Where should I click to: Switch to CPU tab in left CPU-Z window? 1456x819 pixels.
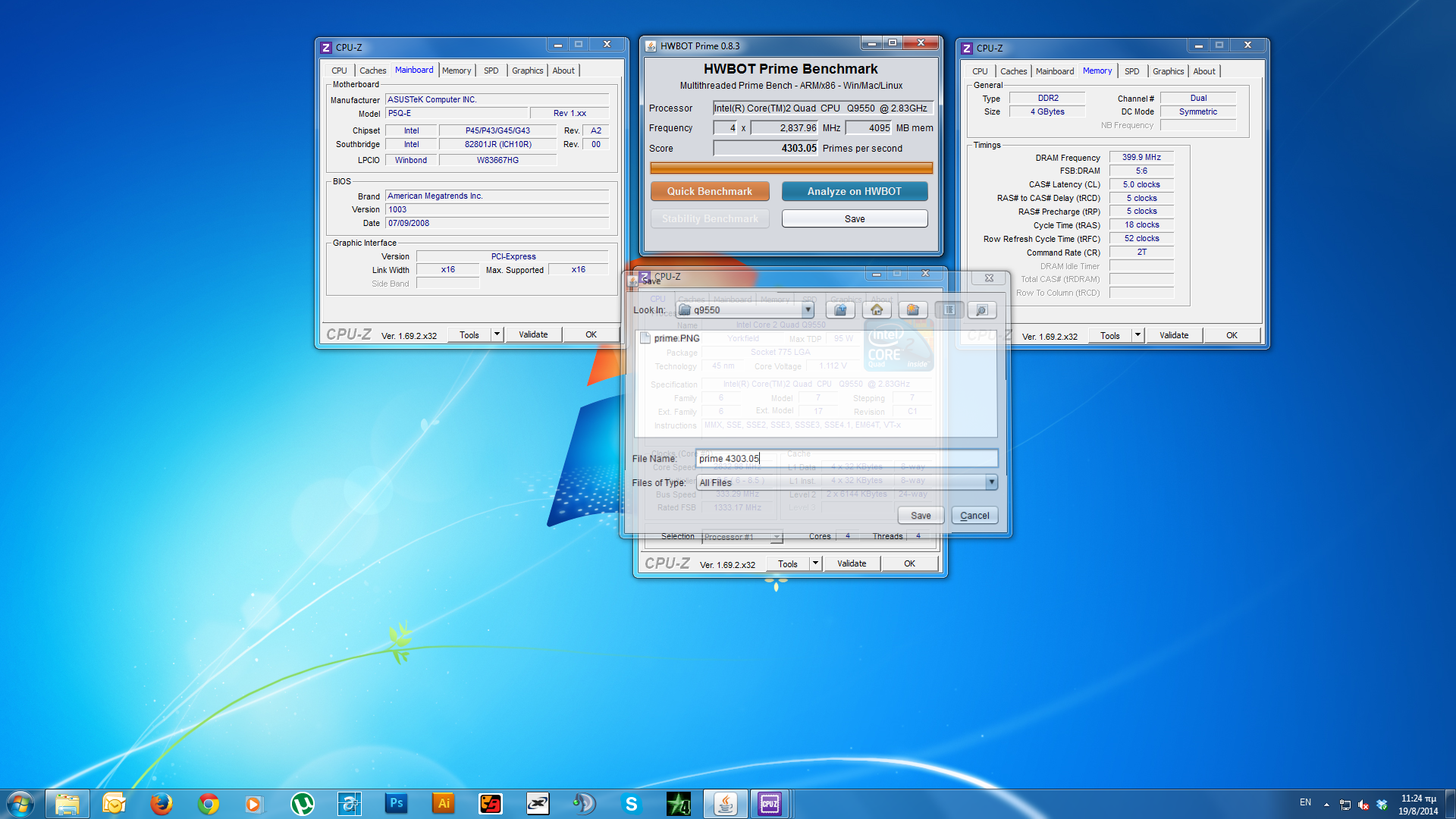(x=339, y=71)
